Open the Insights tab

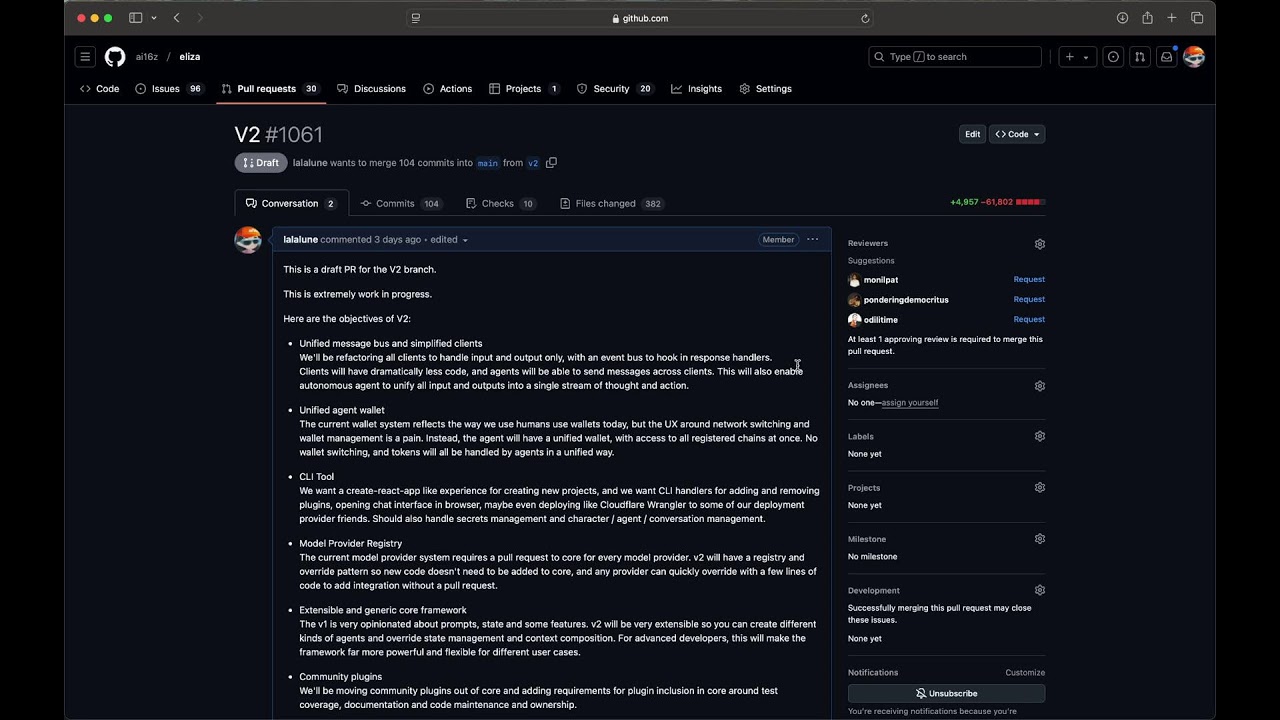tap(696, 89)
